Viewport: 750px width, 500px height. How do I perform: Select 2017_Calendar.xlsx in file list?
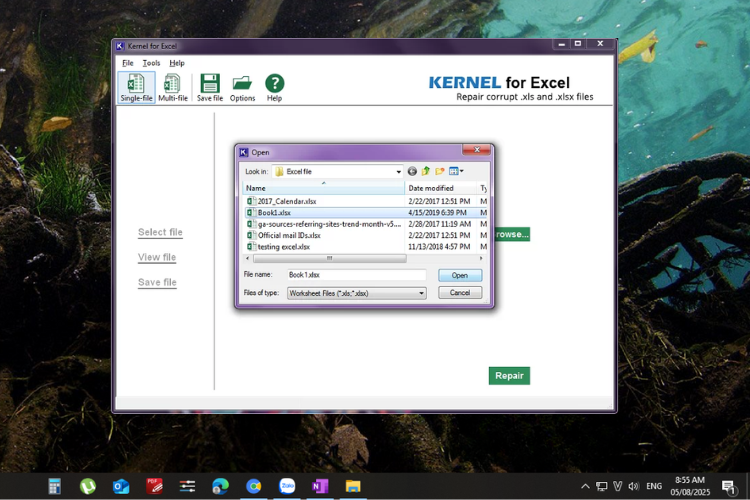(287, 201)
